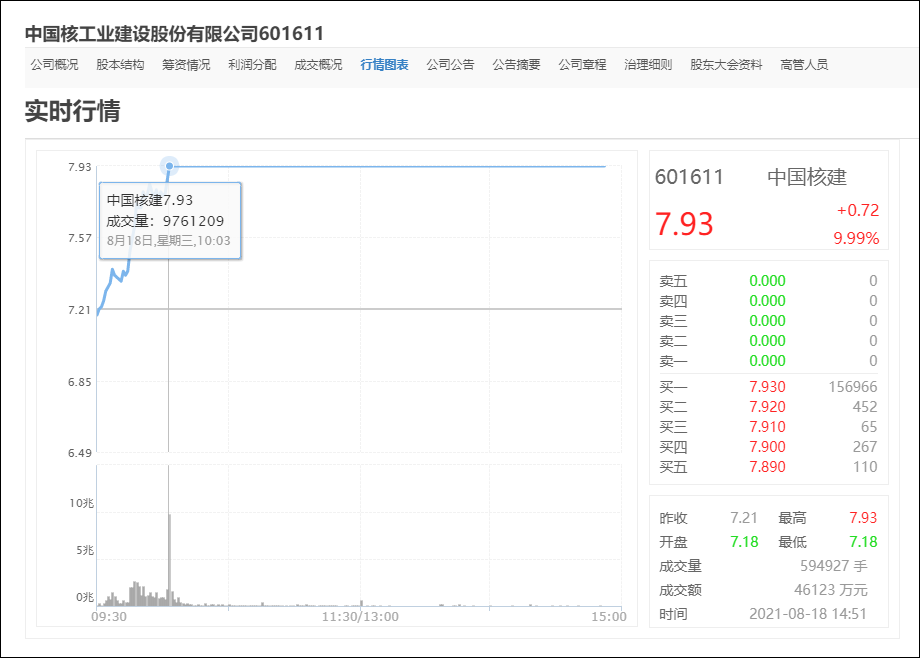Click the 实时行情 heading
Image resolution: width=920 pixels, height=658 pixels.
73,110
